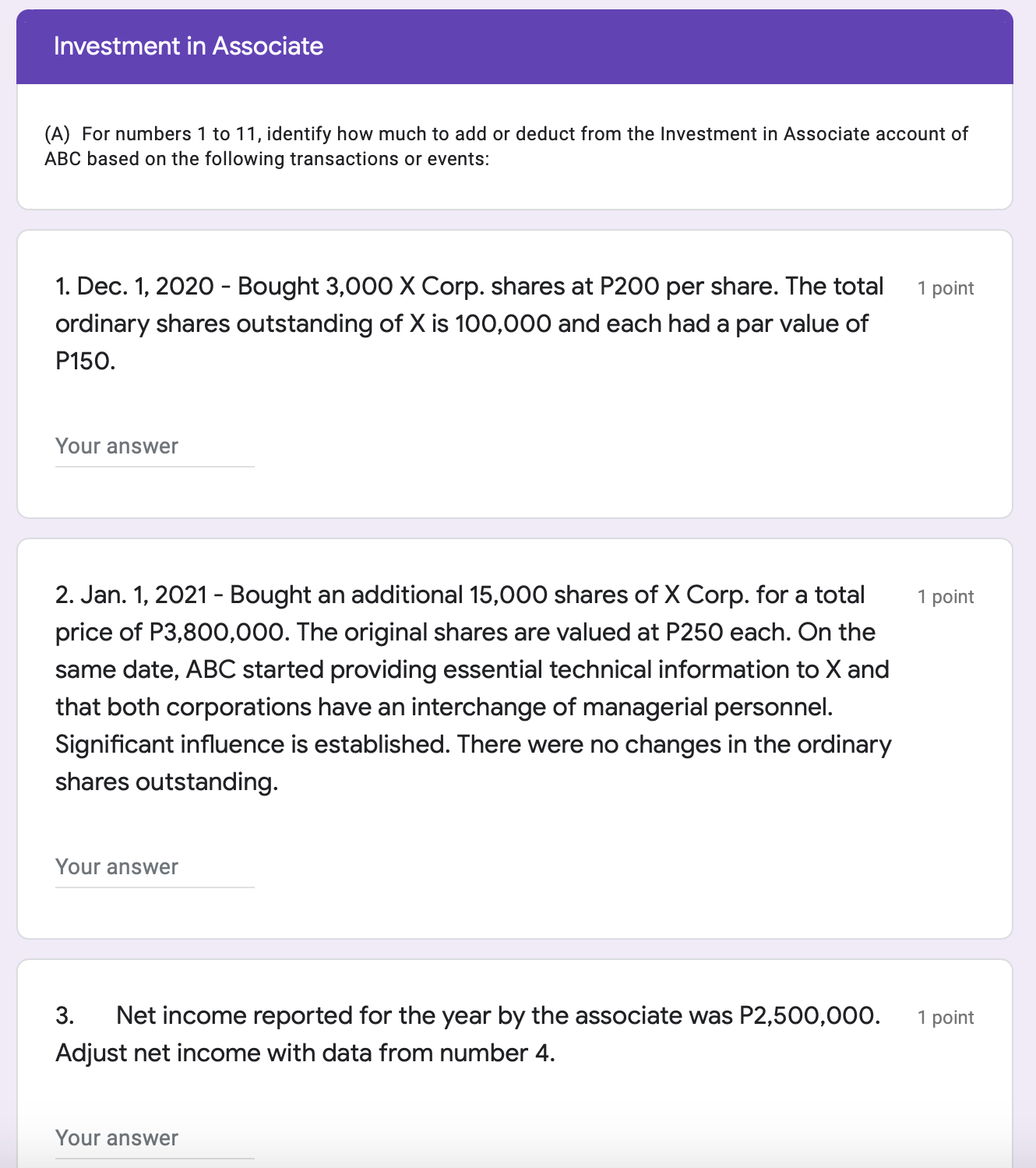Select the 'Your answer' text under question 3
The height and width of the screenshot is (1168, 1036).
115,1138
